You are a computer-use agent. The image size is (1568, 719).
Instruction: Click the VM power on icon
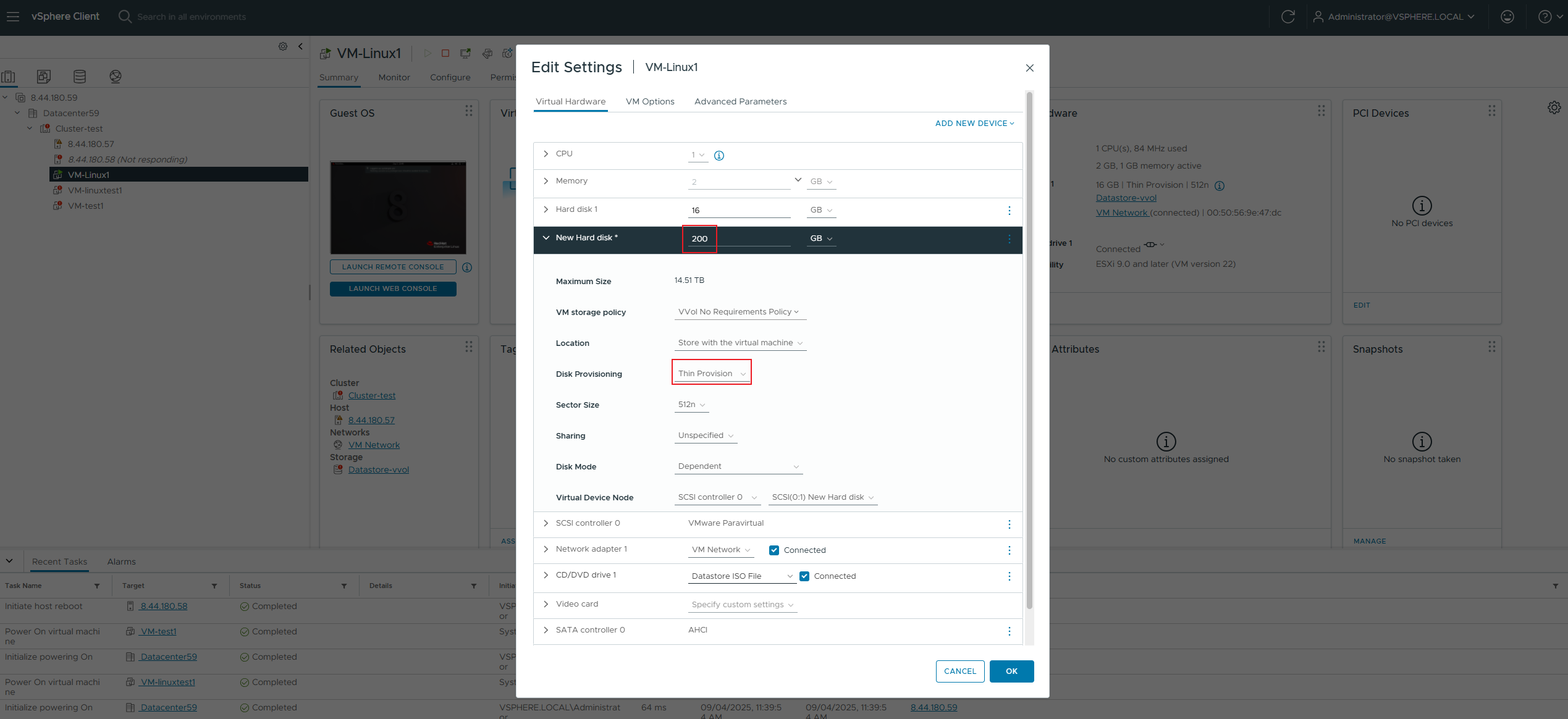pos(428,54)
